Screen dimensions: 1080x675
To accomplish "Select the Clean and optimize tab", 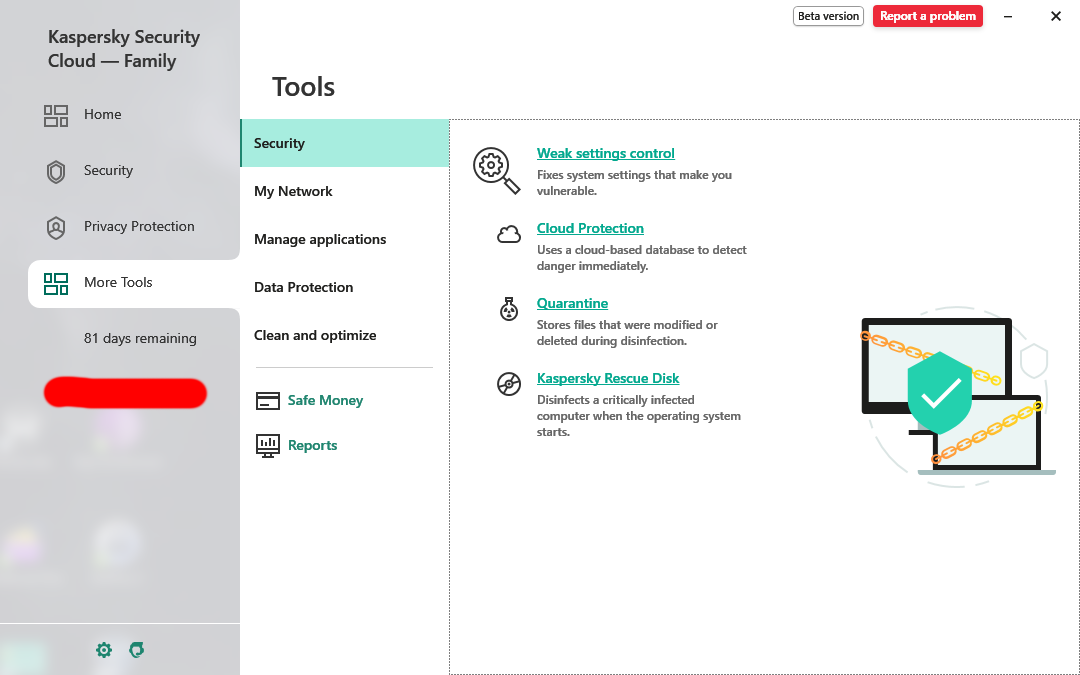I will (344, 335).
